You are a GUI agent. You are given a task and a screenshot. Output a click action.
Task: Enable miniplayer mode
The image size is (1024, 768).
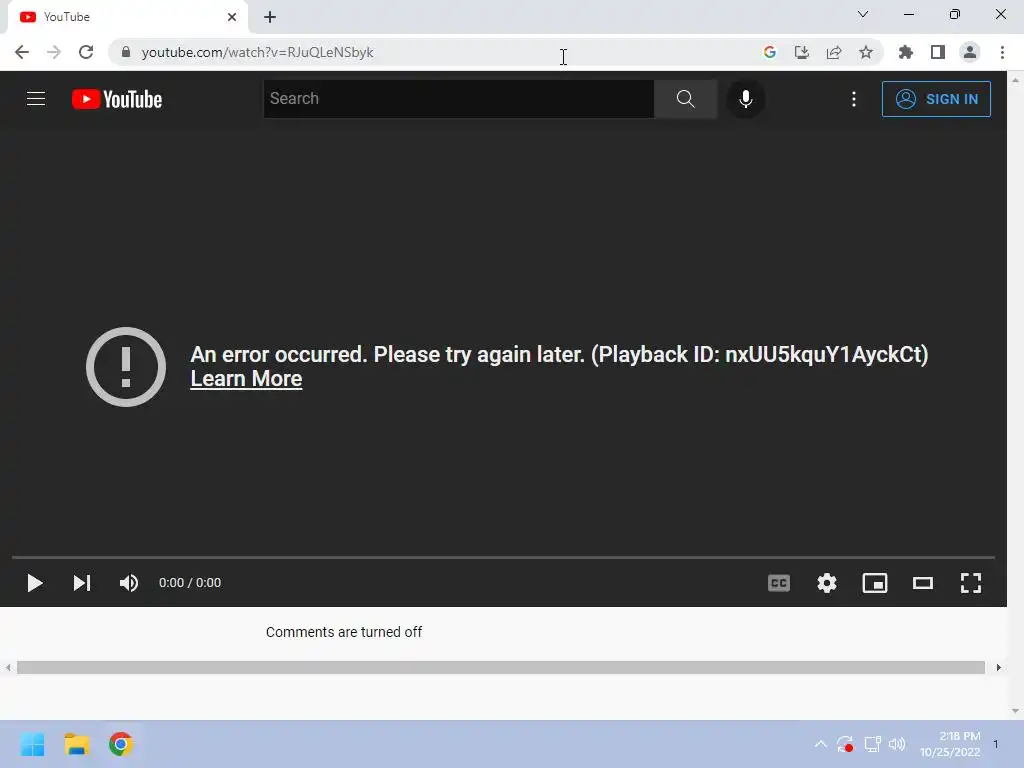click(874, 583)
